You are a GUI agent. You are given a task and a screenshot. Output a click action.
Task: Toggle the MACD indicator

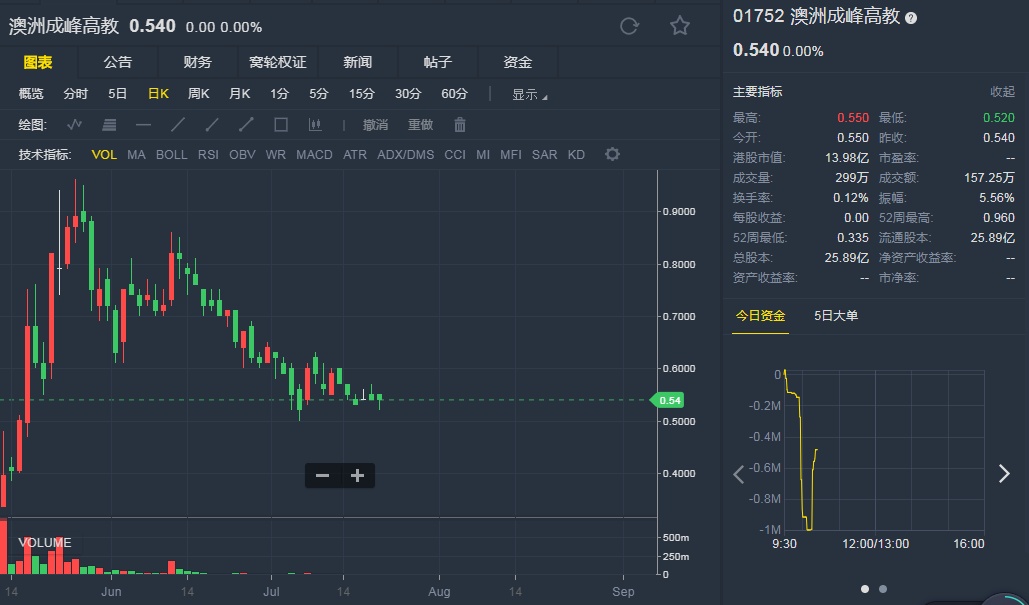point(314,155)
